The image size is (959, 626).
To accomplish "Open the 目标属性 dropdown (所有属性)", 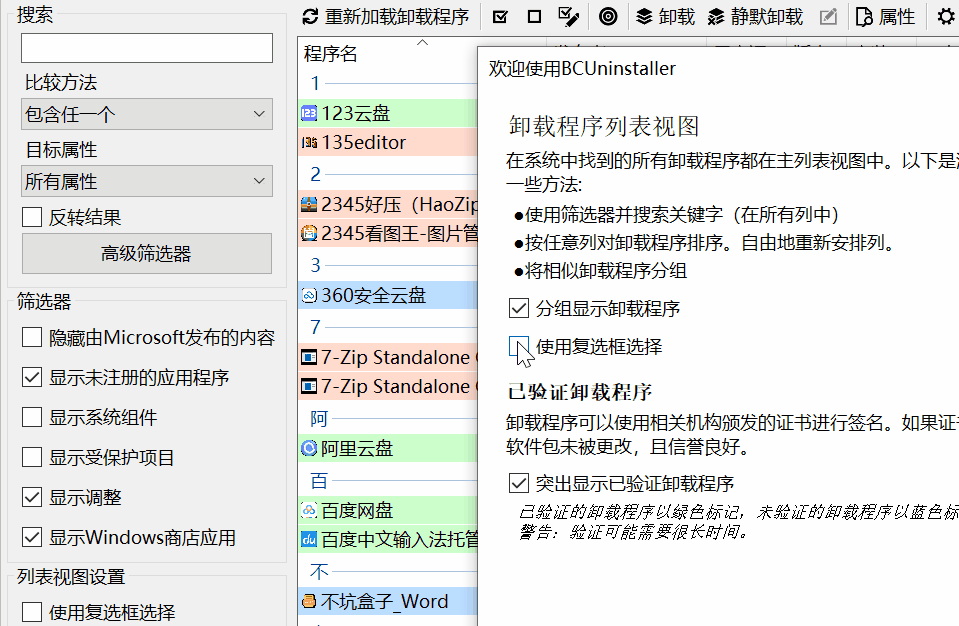I will pyautogui.click(x=147, y=182).
